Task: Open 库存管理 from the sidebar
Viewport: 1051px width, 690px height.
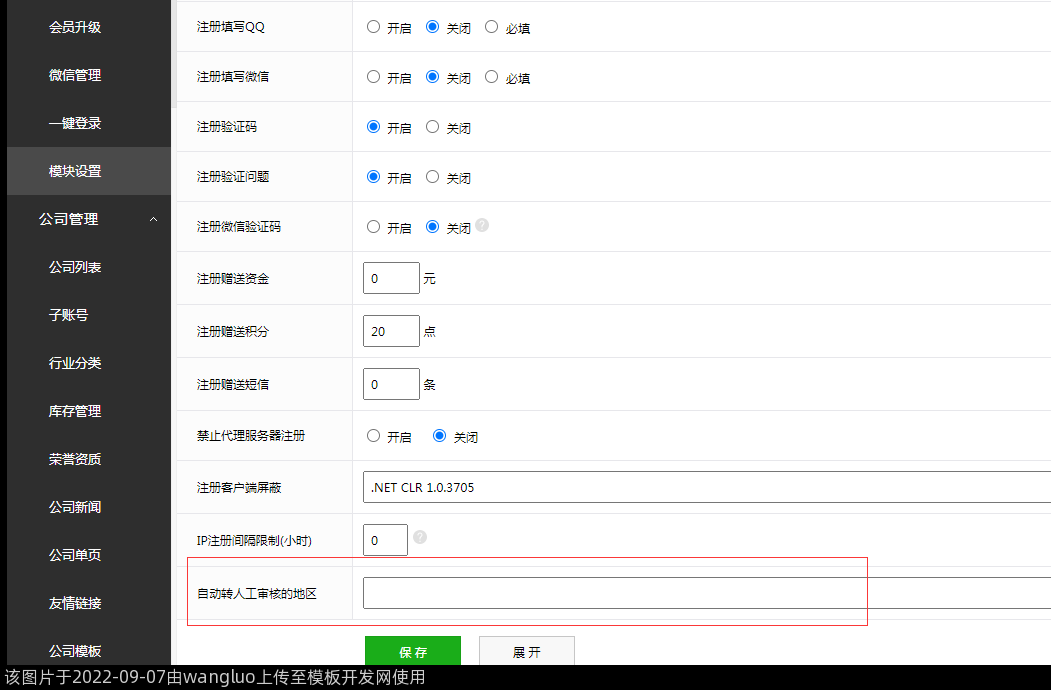Action: tap(75, 411)
